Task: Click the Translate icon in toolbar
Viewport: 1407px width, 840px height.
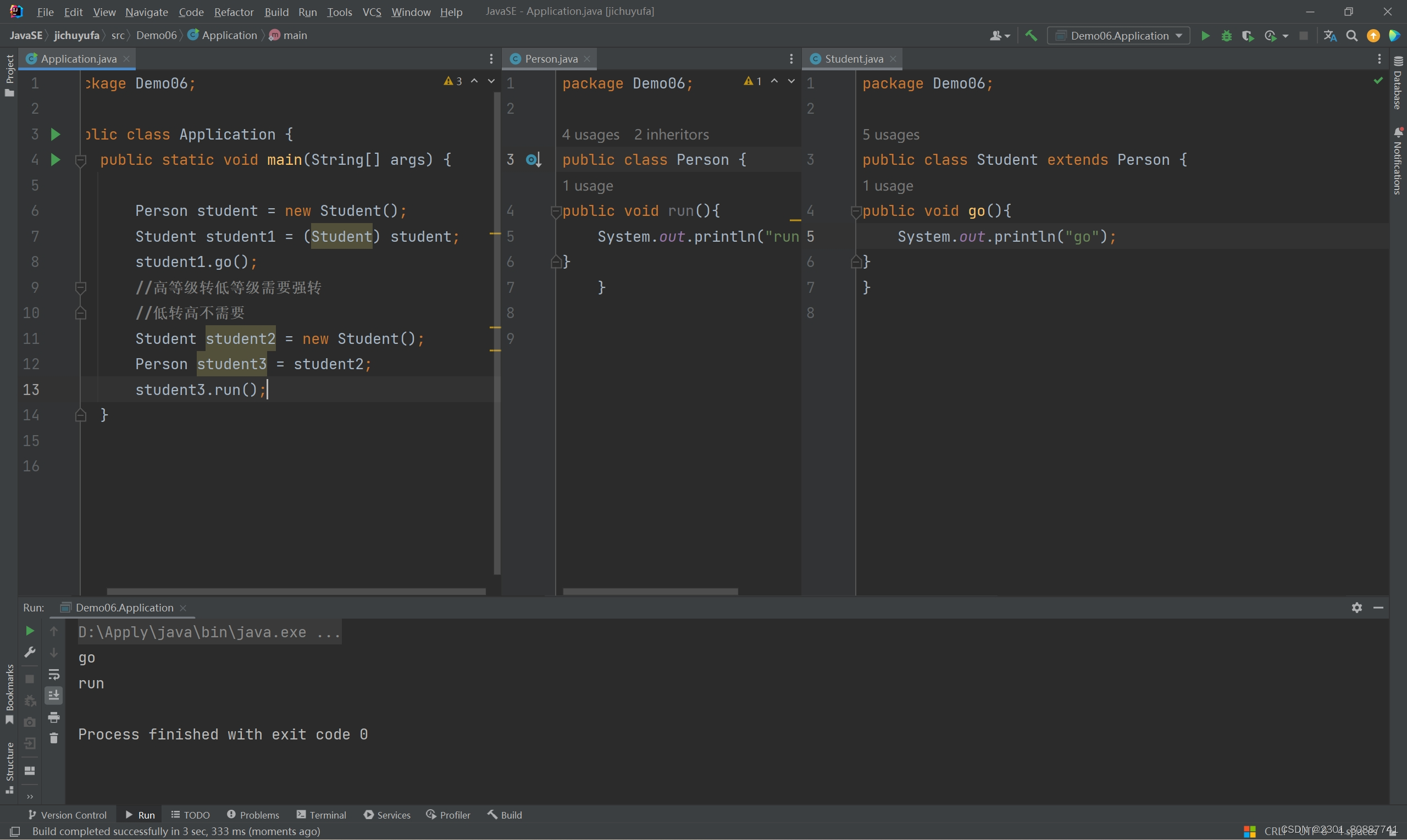Action: tap(1330, 36)
